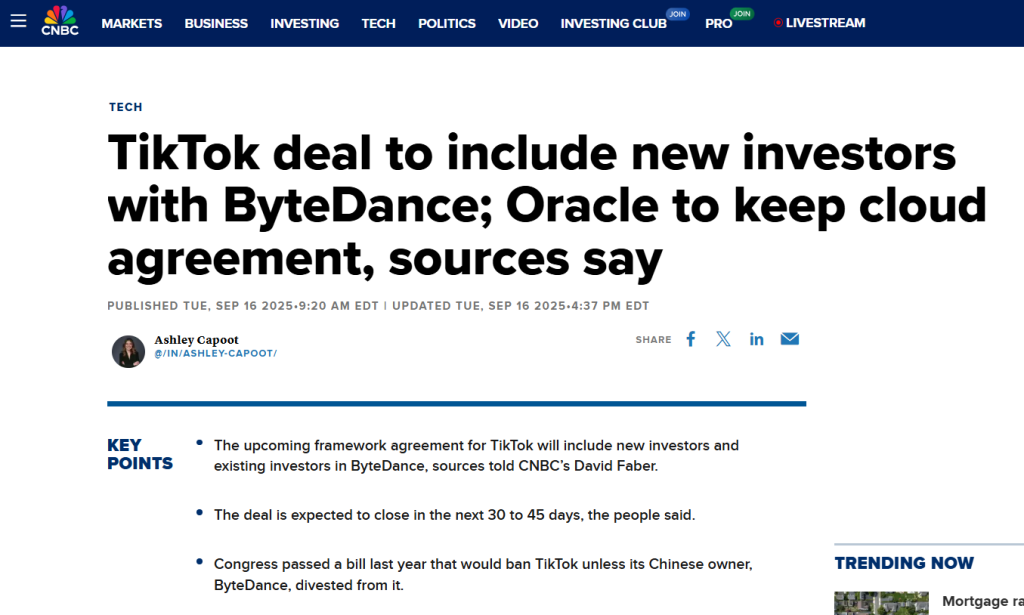Viewport: 1024px width, 615px height.
Task: Share article via email icon
Action: [790, 339]
